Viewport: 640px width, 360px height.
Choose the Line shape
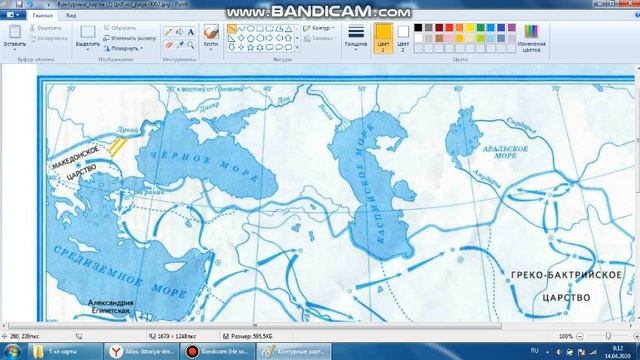[232, 29]
